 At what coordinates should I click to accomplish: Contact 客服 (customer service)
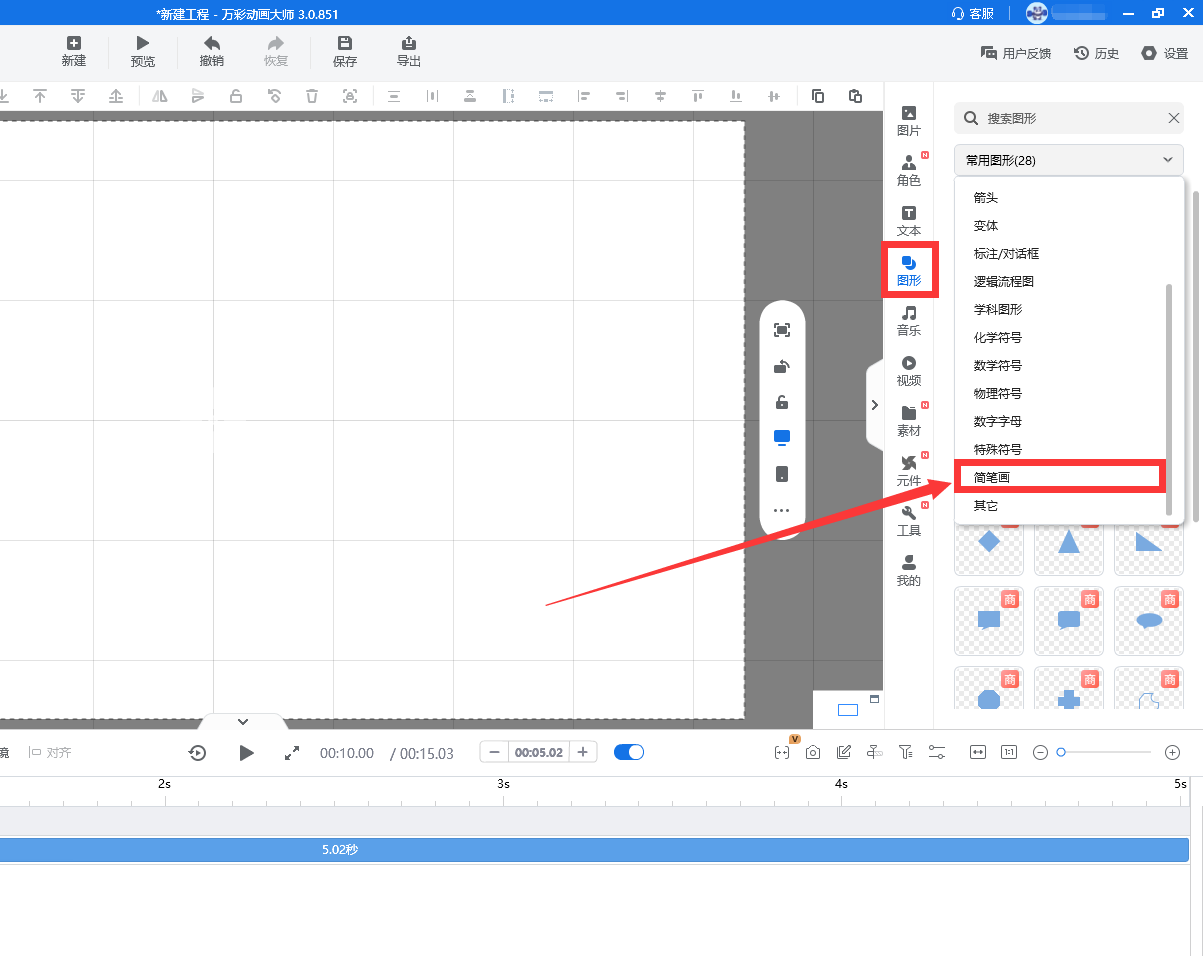[x=973, y=13]
